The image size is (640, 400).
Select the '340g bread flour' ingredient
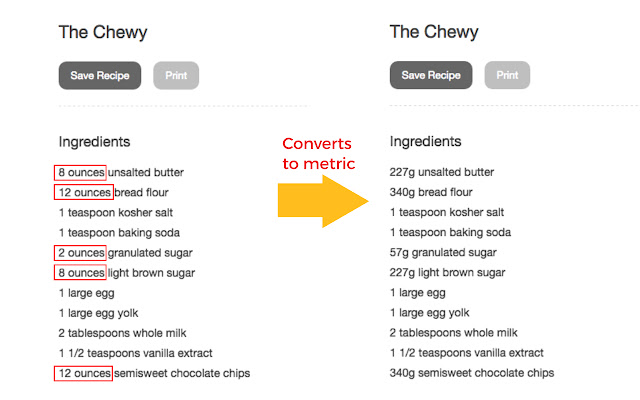[430, 192]
